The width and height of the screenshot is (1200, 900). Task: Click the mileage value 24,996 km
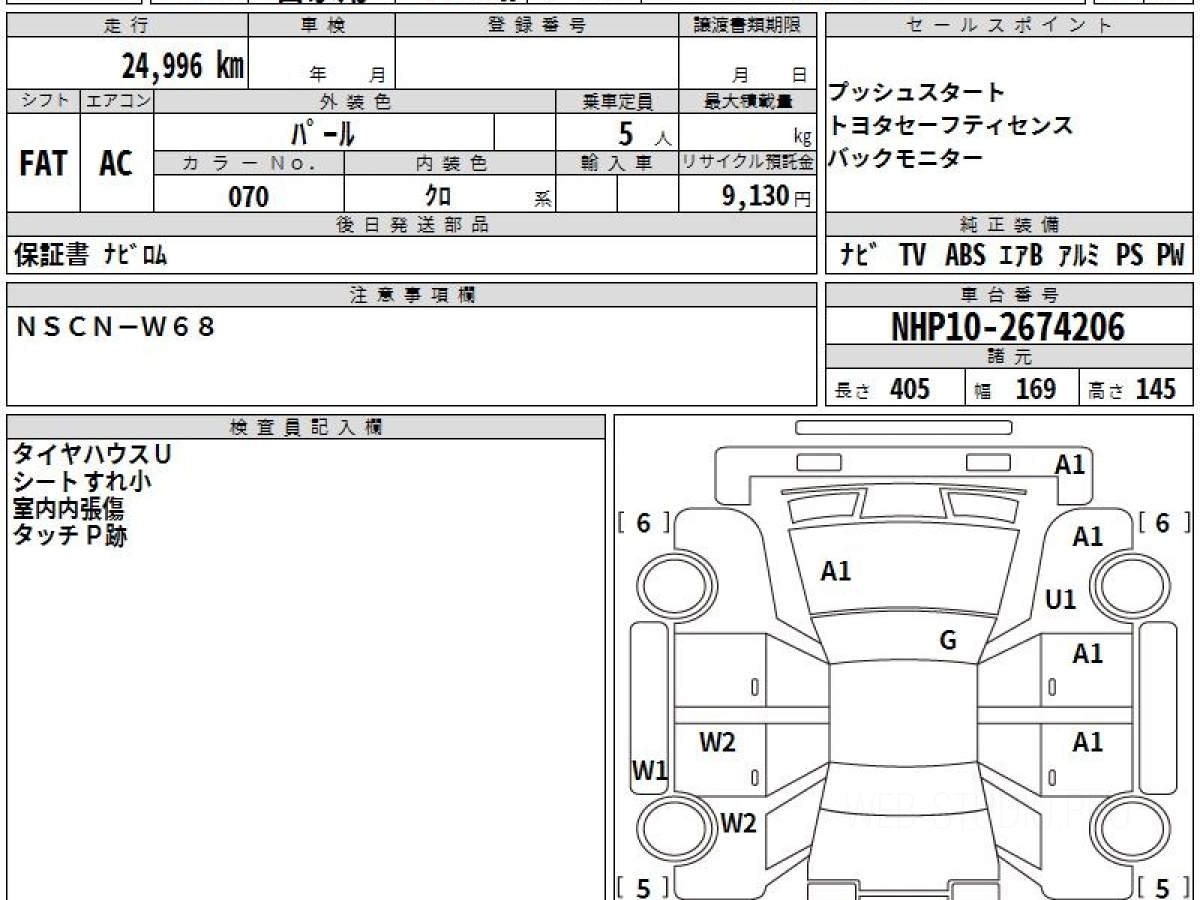[x=183, y=67]
